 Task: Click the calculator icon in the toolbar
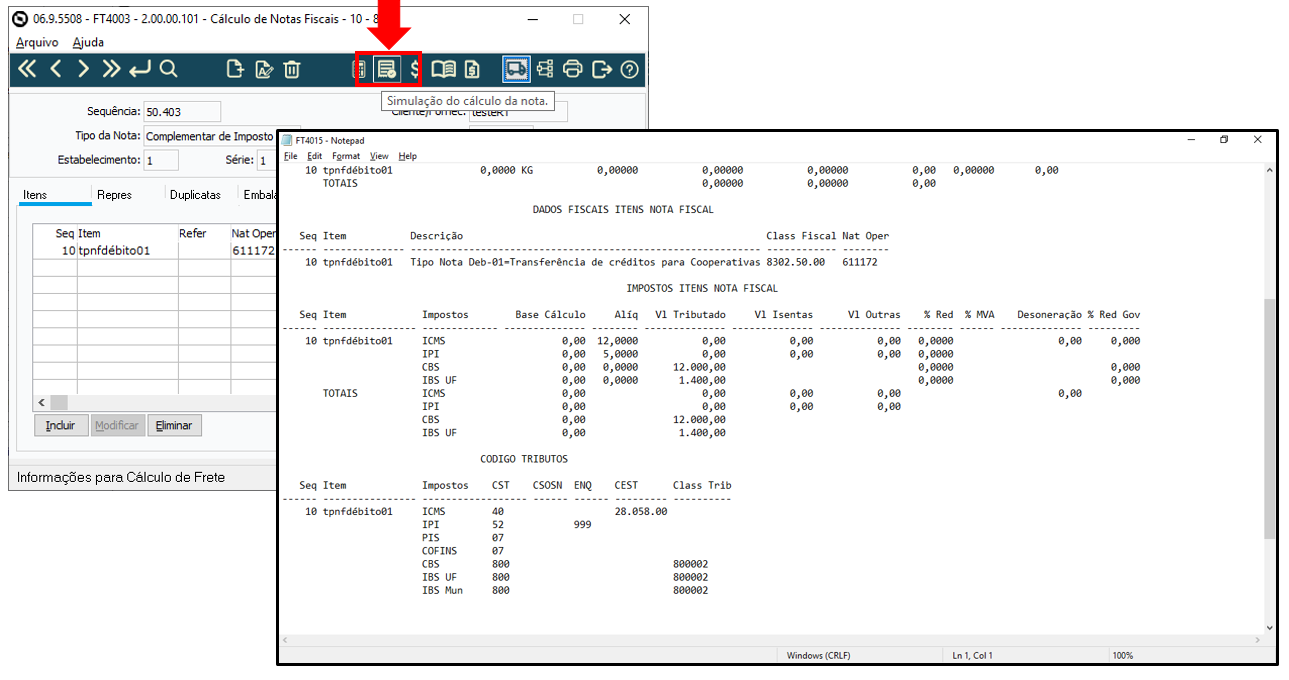(361, 69)
